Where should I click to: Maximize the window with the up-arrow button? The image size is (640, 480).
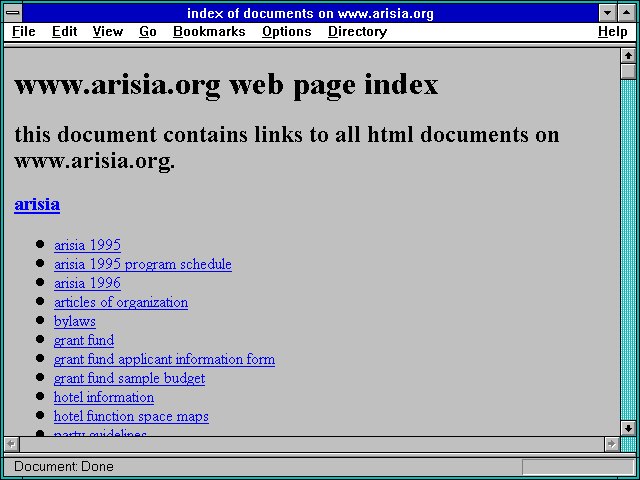click(627, 13)
